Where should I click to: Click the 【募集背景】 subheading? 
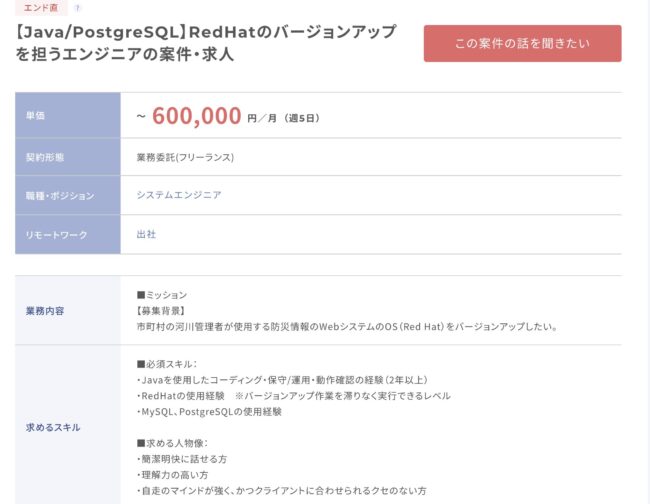(x=161, y=311)
